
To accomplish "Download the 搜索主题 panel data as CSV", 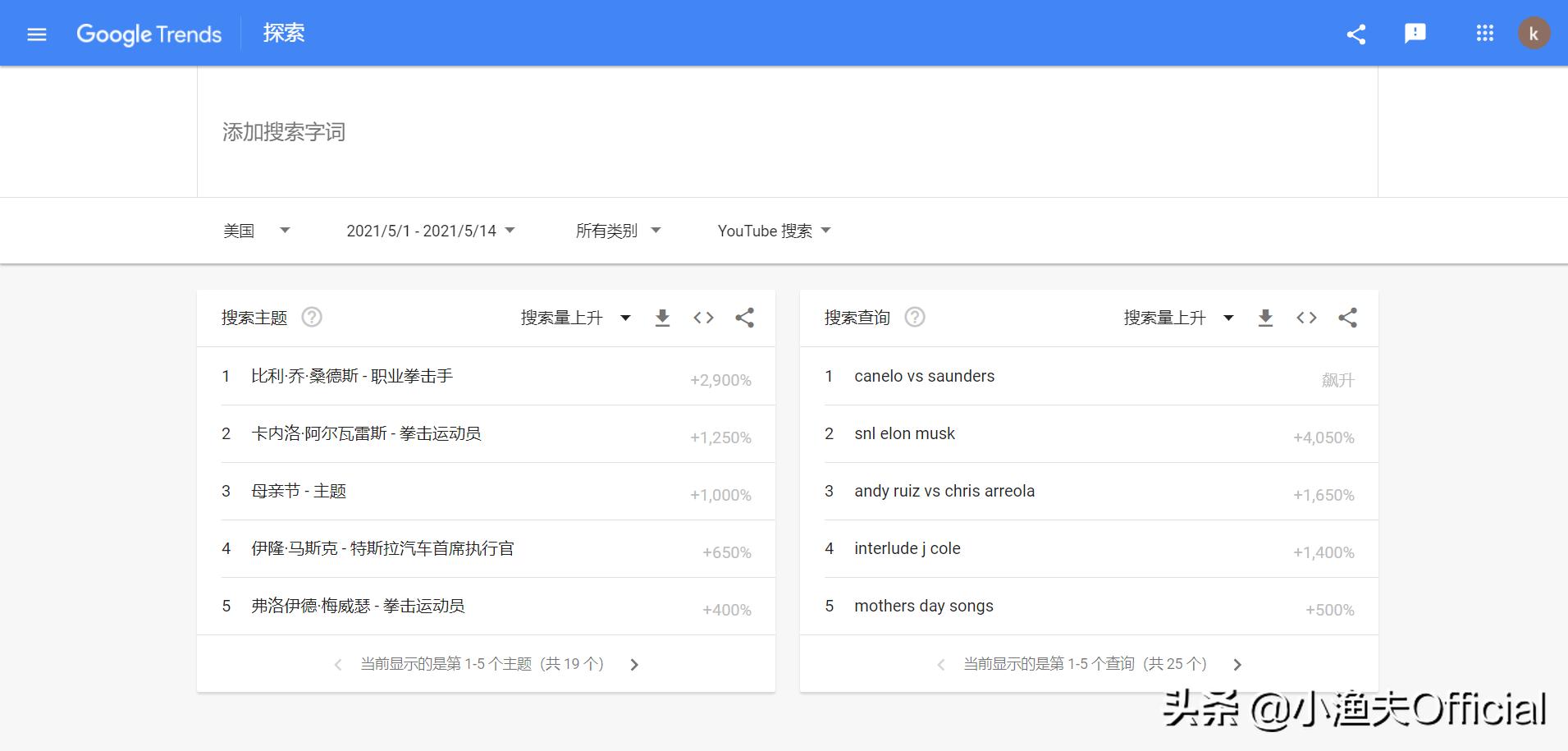I will [x=663, y=318].
